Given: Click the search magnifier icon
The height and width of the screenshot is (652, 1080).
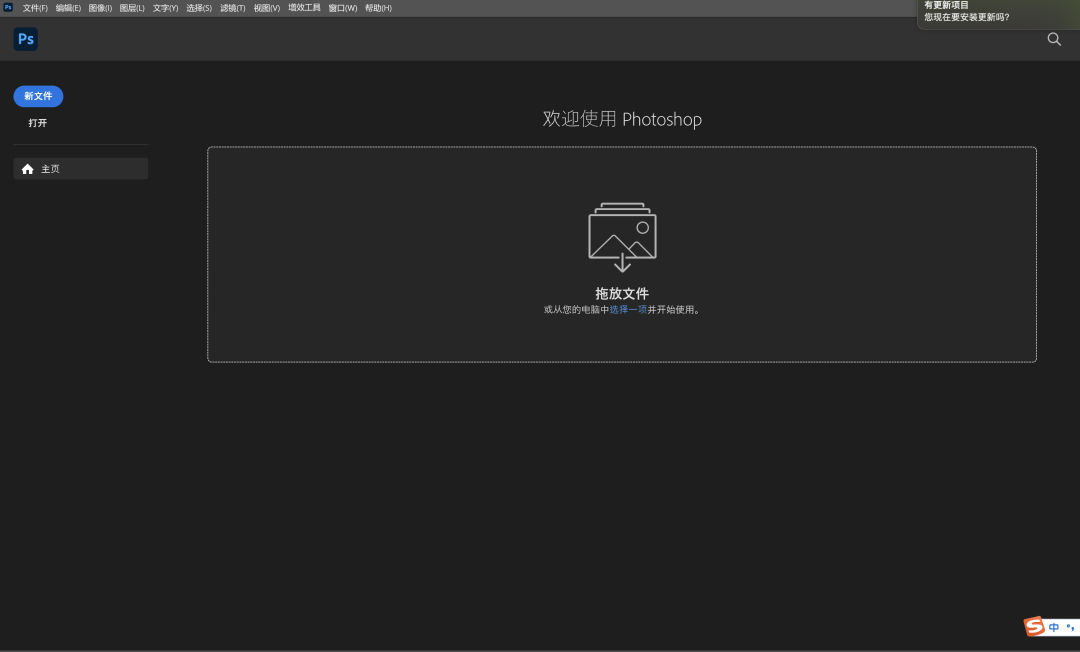Looking at the screenshot, I should point(1054,39).
